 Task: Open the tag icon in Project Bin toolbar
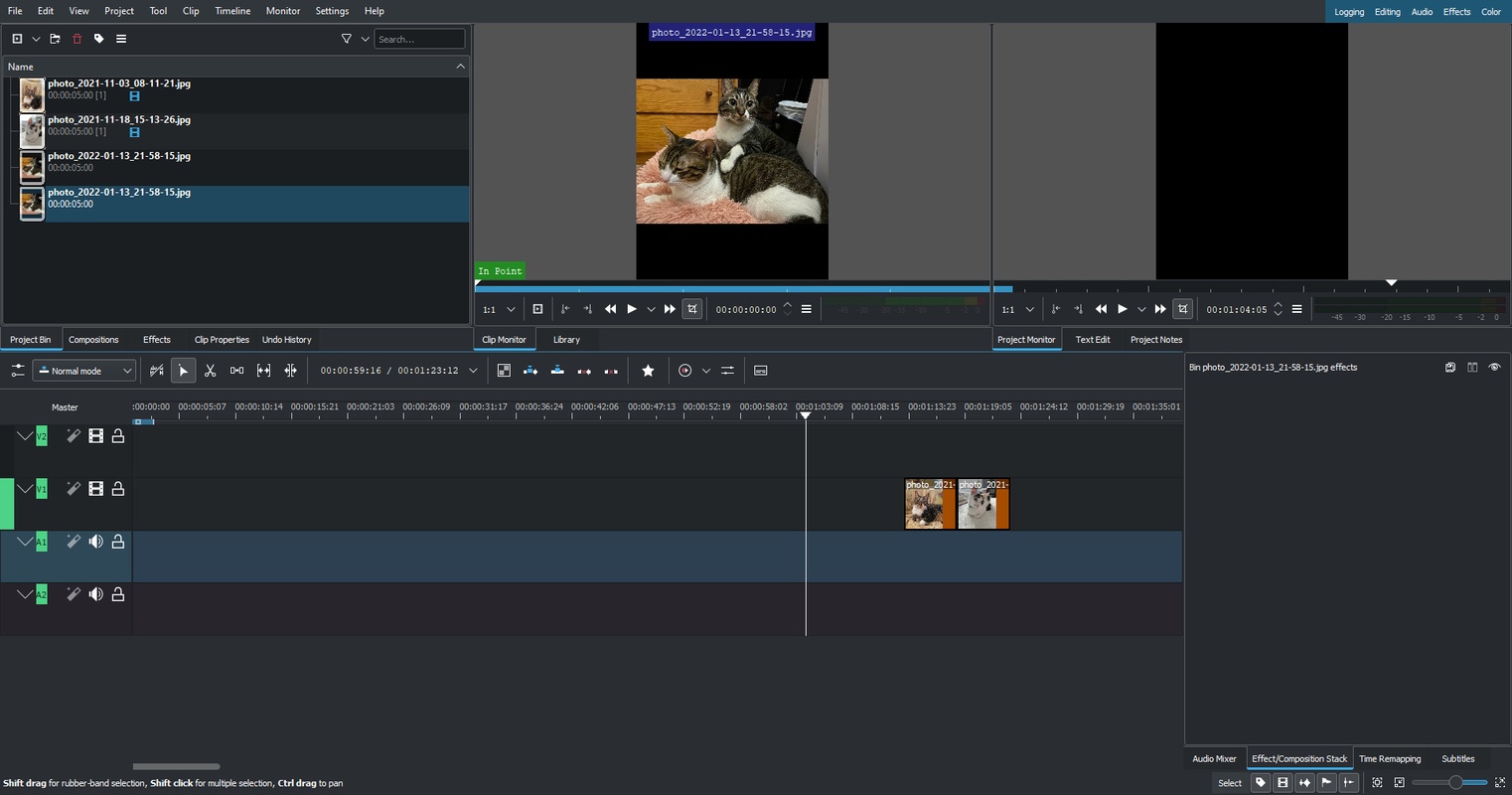point(98,39)
